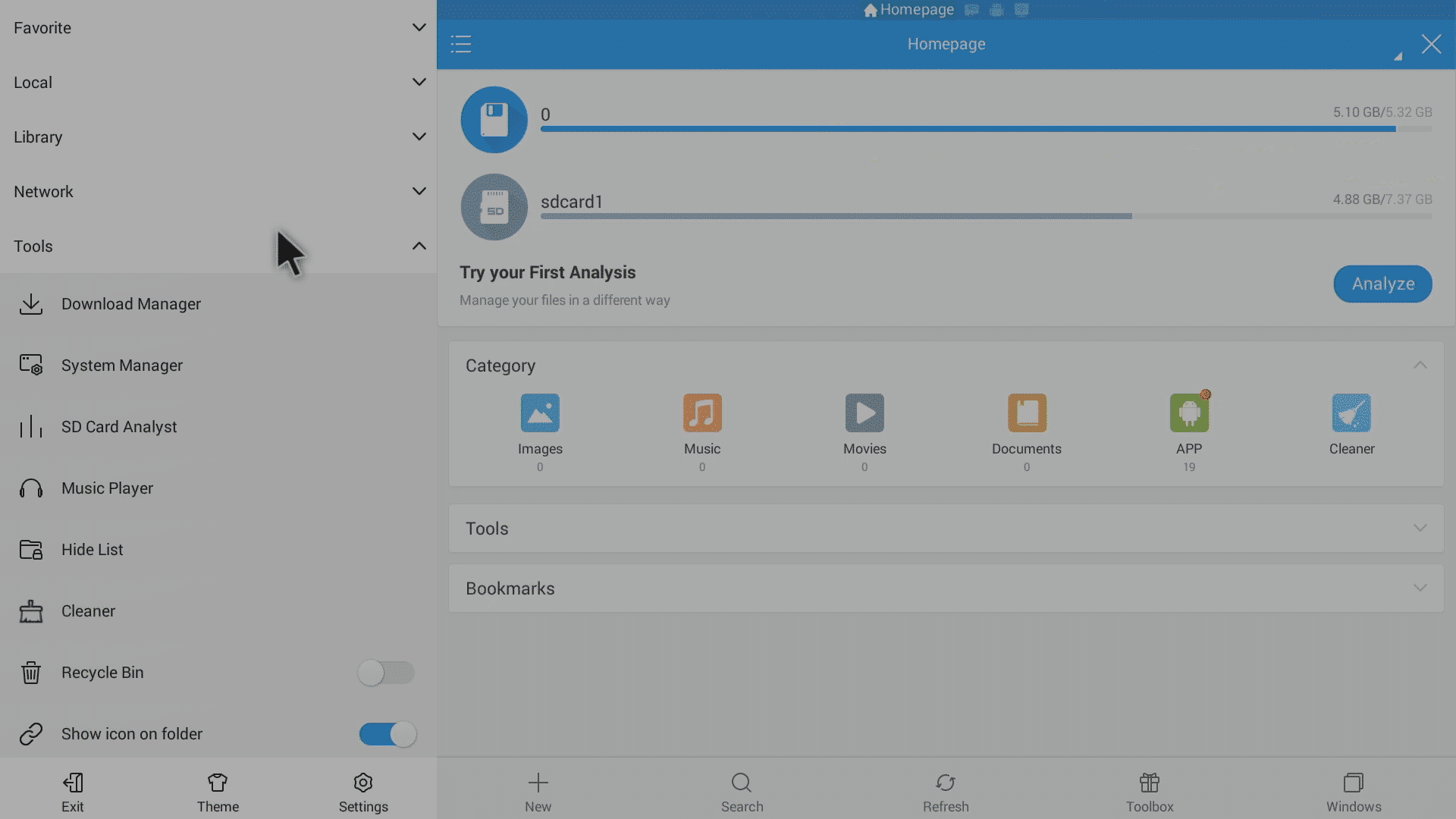Click the APP count 19
This screenshot has height=819, width=1456.
1189,467
